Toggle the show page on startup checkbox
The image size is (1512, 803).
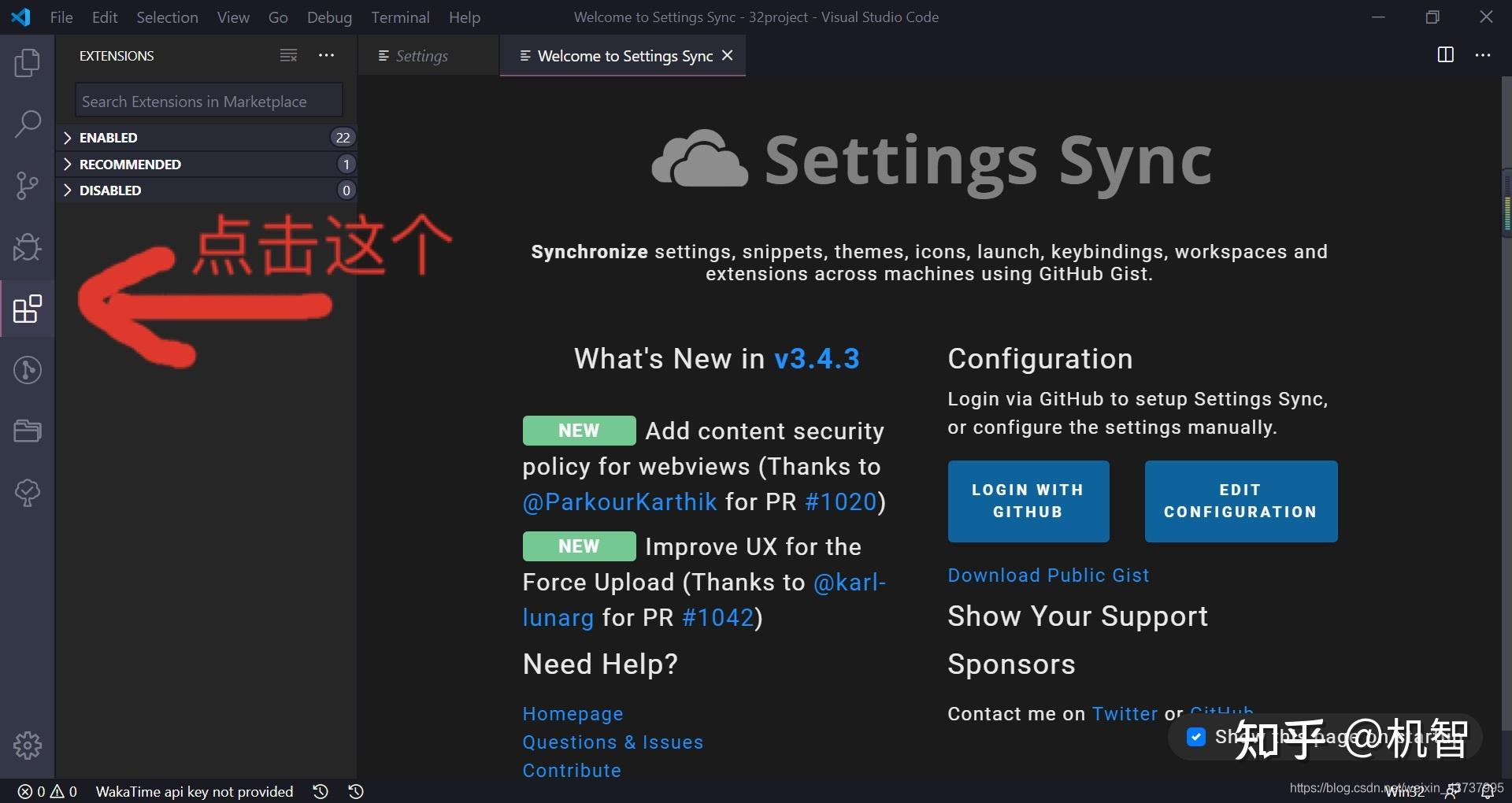[x=1195, y=738]
